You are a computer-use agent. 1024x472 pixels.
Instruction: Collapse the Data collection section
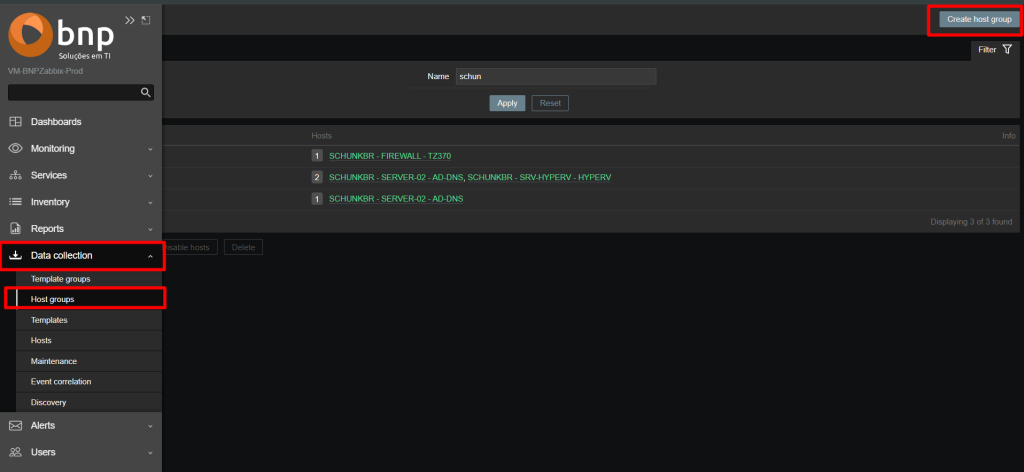coord(150,256)
